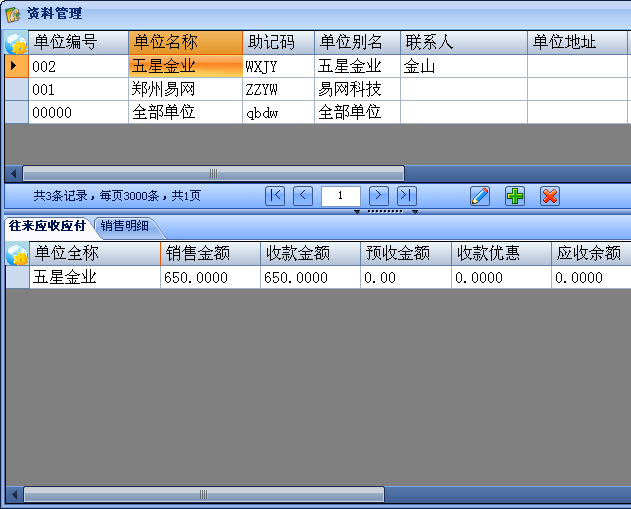Click upper grid horizontal scrollbar thumb
631x509 pixels.
213,173
